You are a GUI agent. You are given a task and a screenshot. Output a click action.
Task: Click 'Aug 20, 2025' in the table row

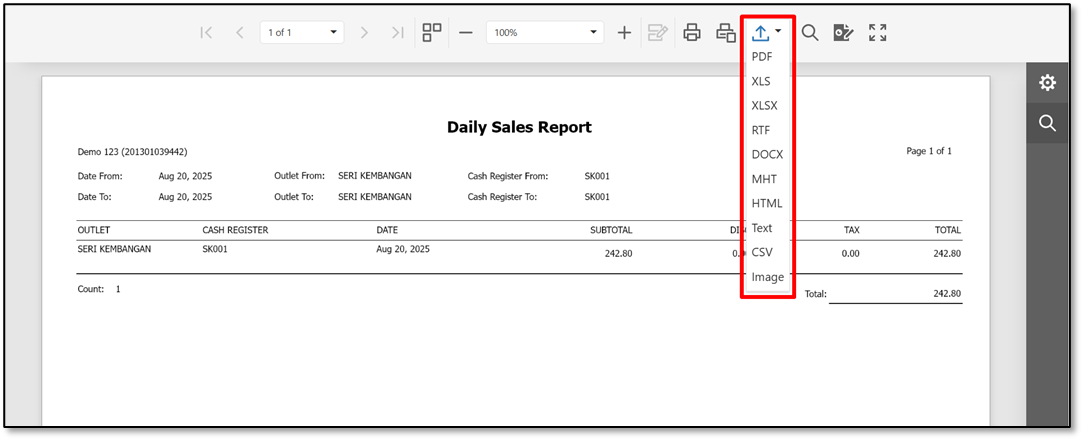pos(403,249)
